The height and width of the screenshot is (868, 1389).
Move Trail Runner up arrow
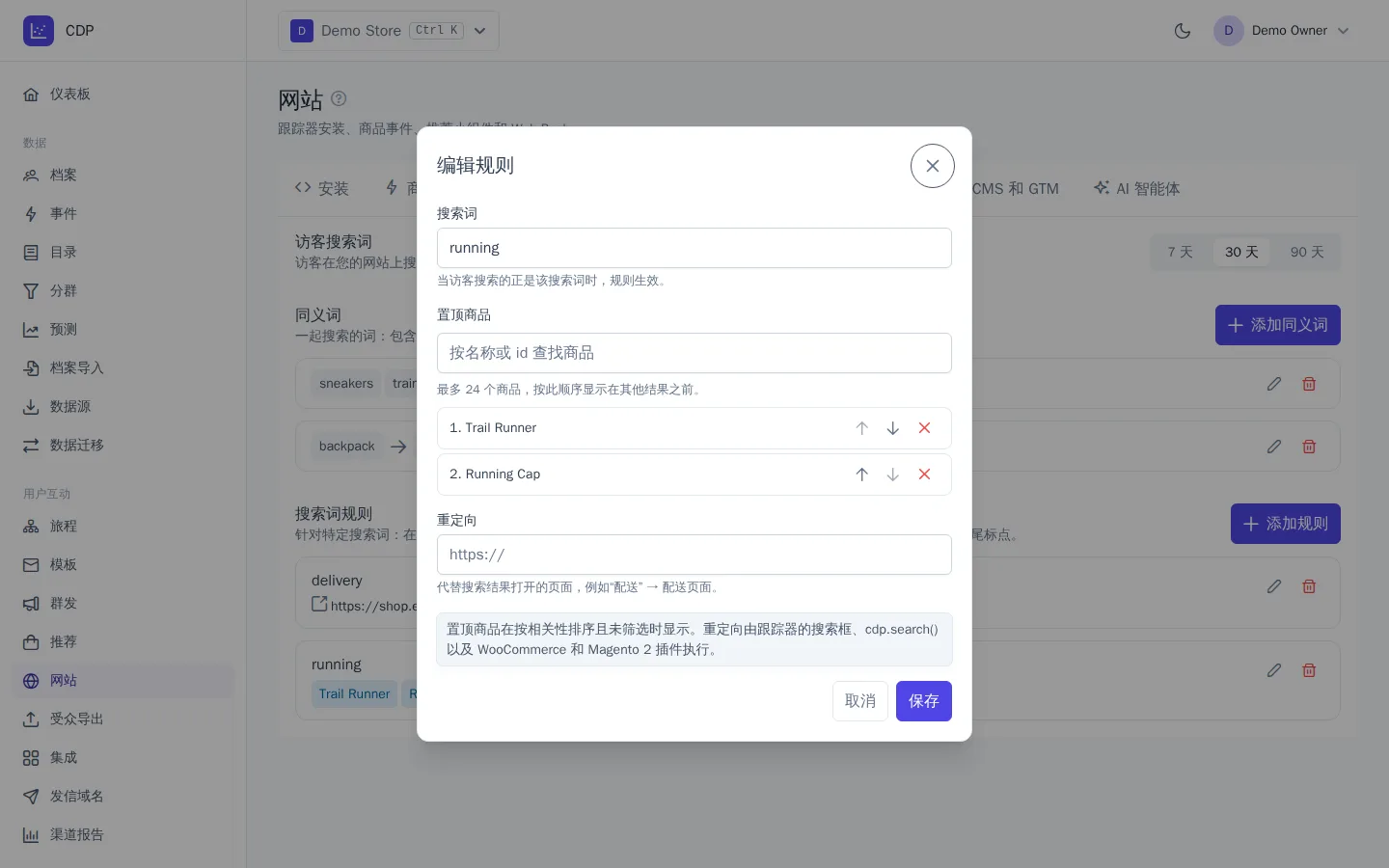pyautogui.click(x=862, y=428)
